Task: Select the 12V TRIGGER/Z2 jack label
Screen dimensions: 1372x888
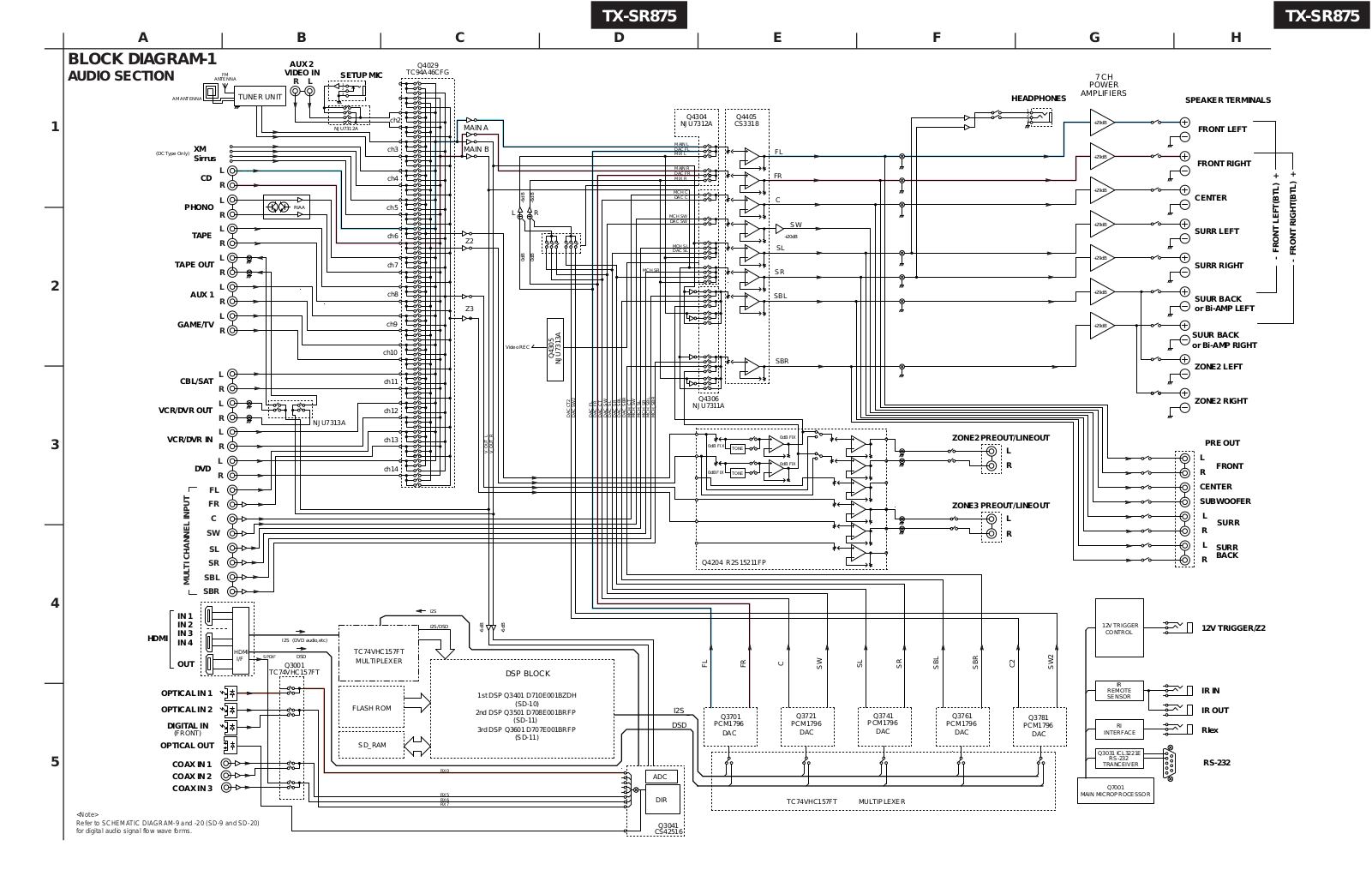Action: [1233, 628]
